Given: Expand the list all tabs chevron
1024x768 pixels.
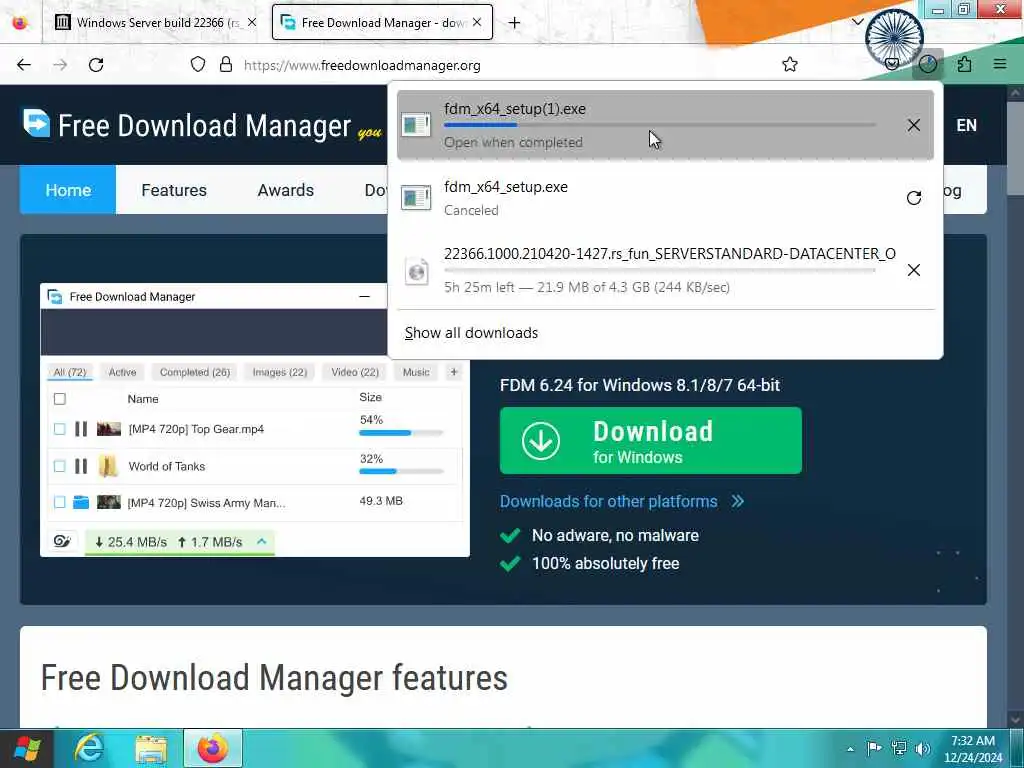Looking at the screenshot, I should [x=858, y=22].
